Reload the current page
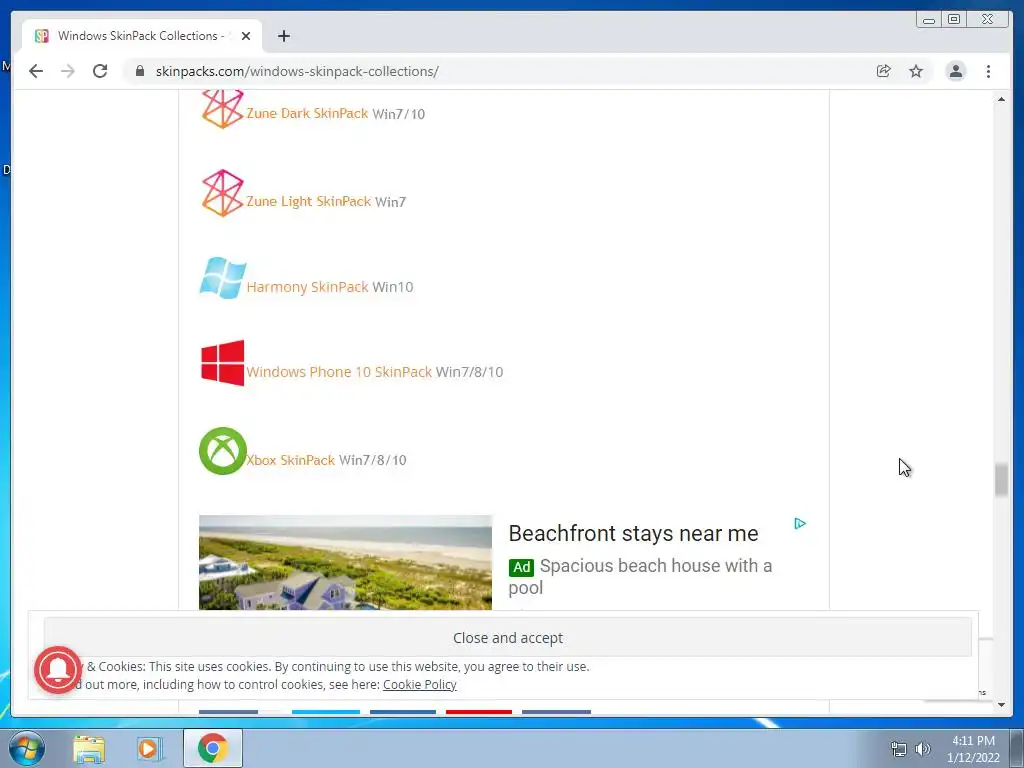Viewport: 1024px width, 768px height. coord(100,71)
